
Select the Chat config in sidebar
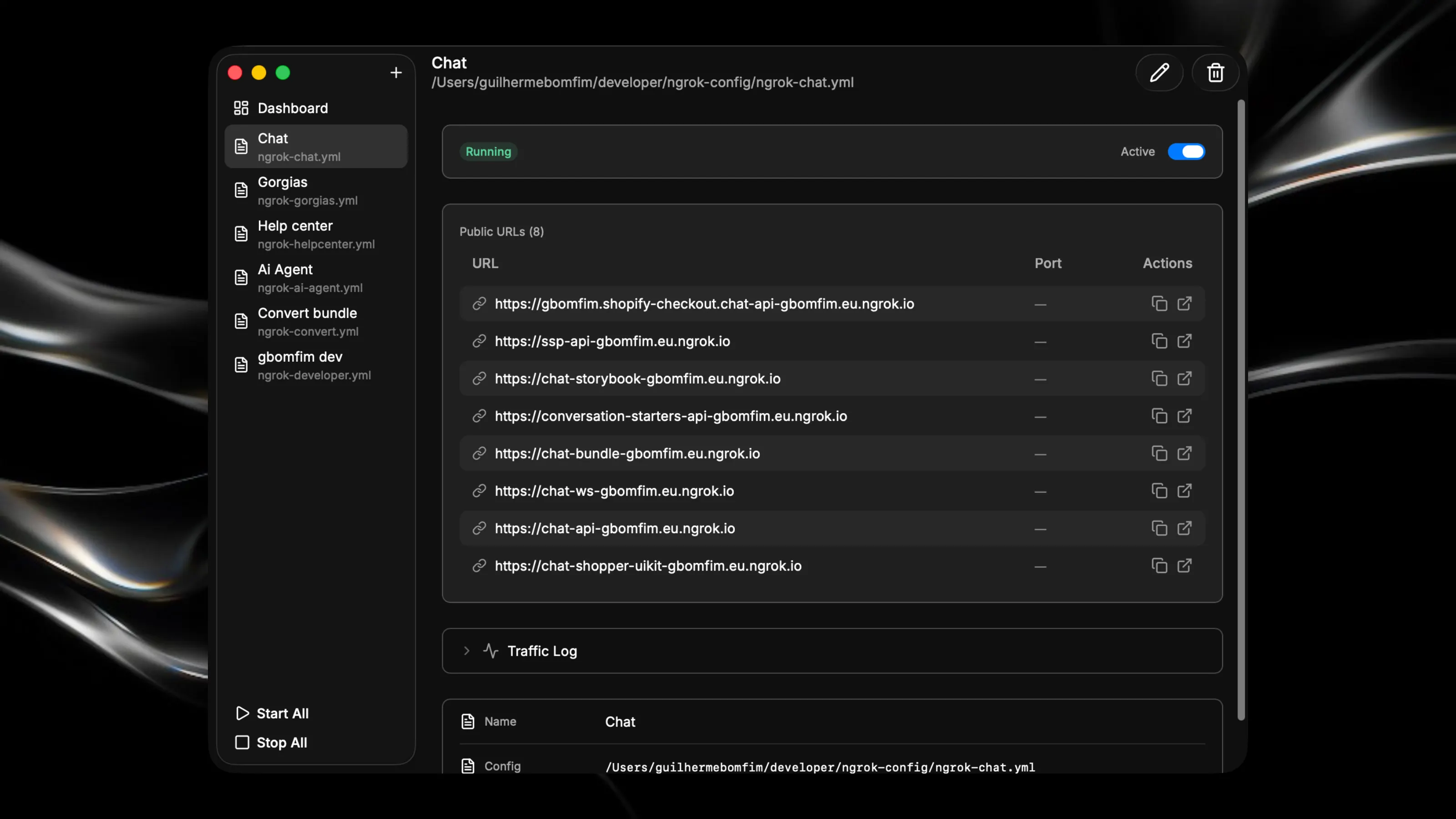315,147
